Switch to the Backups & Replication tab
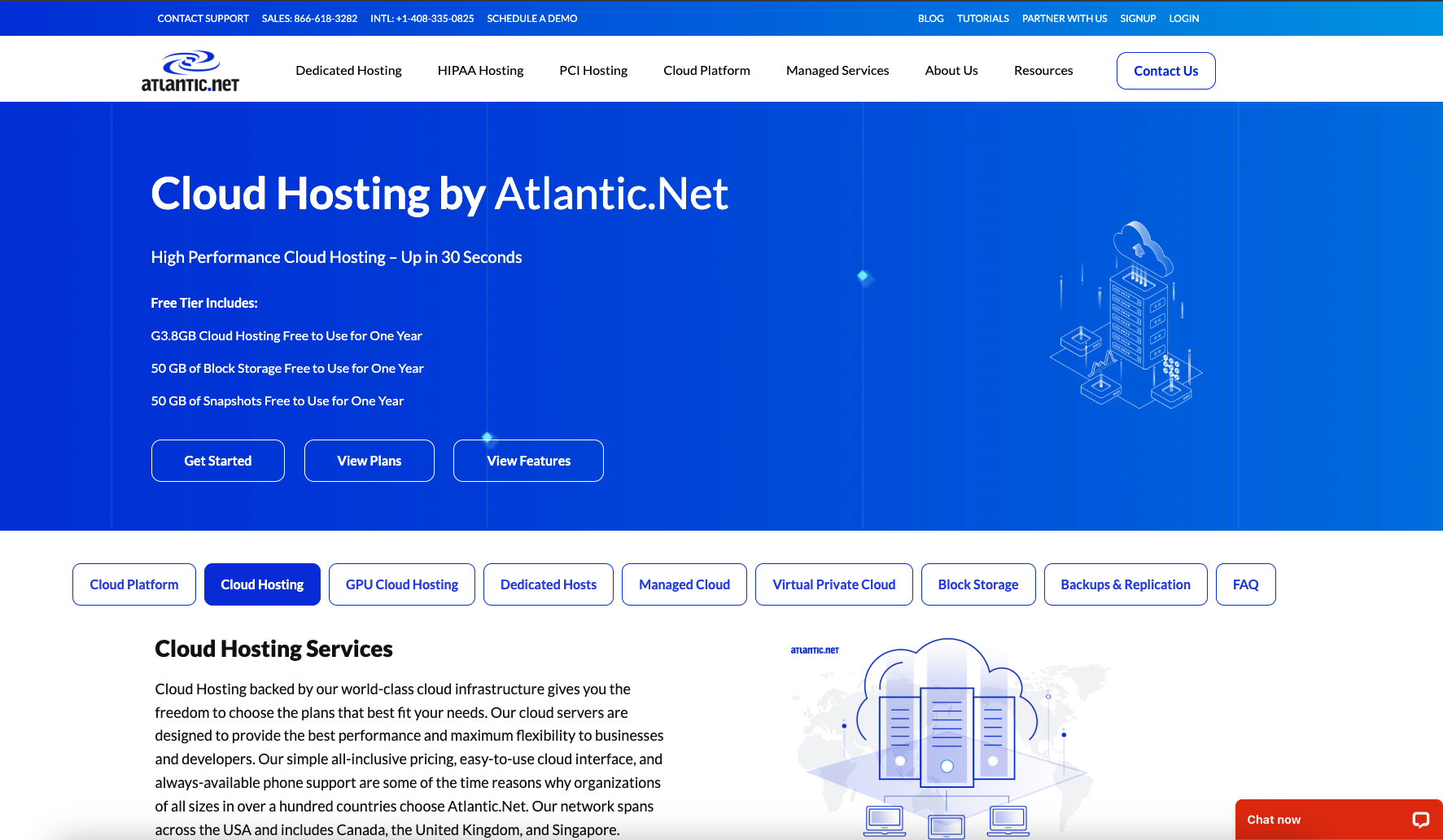The height and width of the screenshot is (840, 1443). 1126,584
